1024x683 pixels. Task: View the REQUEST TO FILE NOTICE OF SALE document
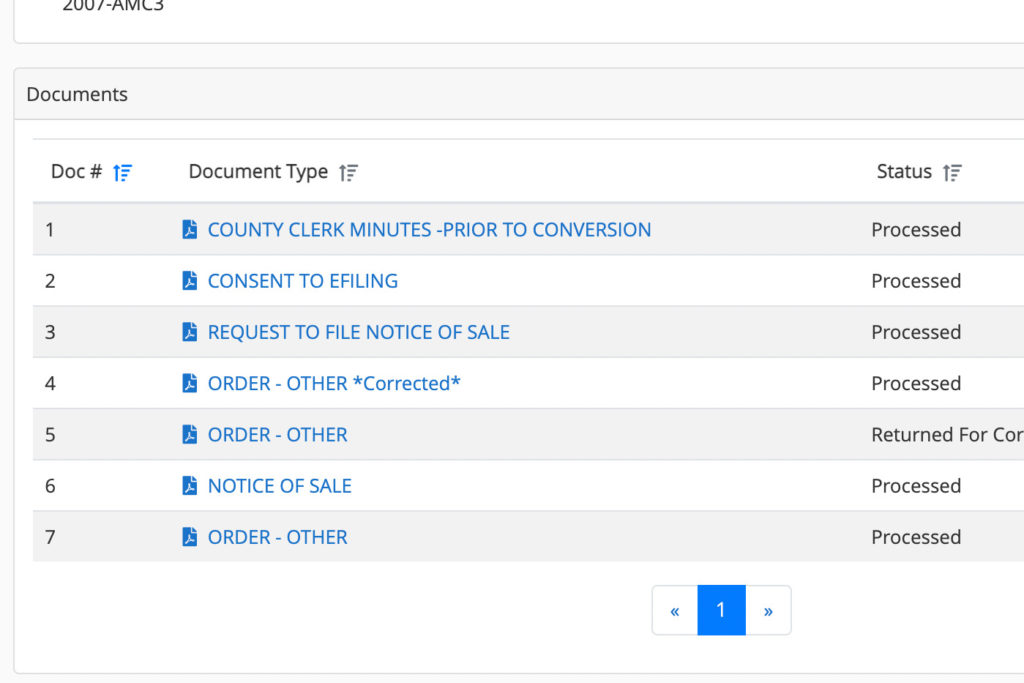(x=359, y=332)
